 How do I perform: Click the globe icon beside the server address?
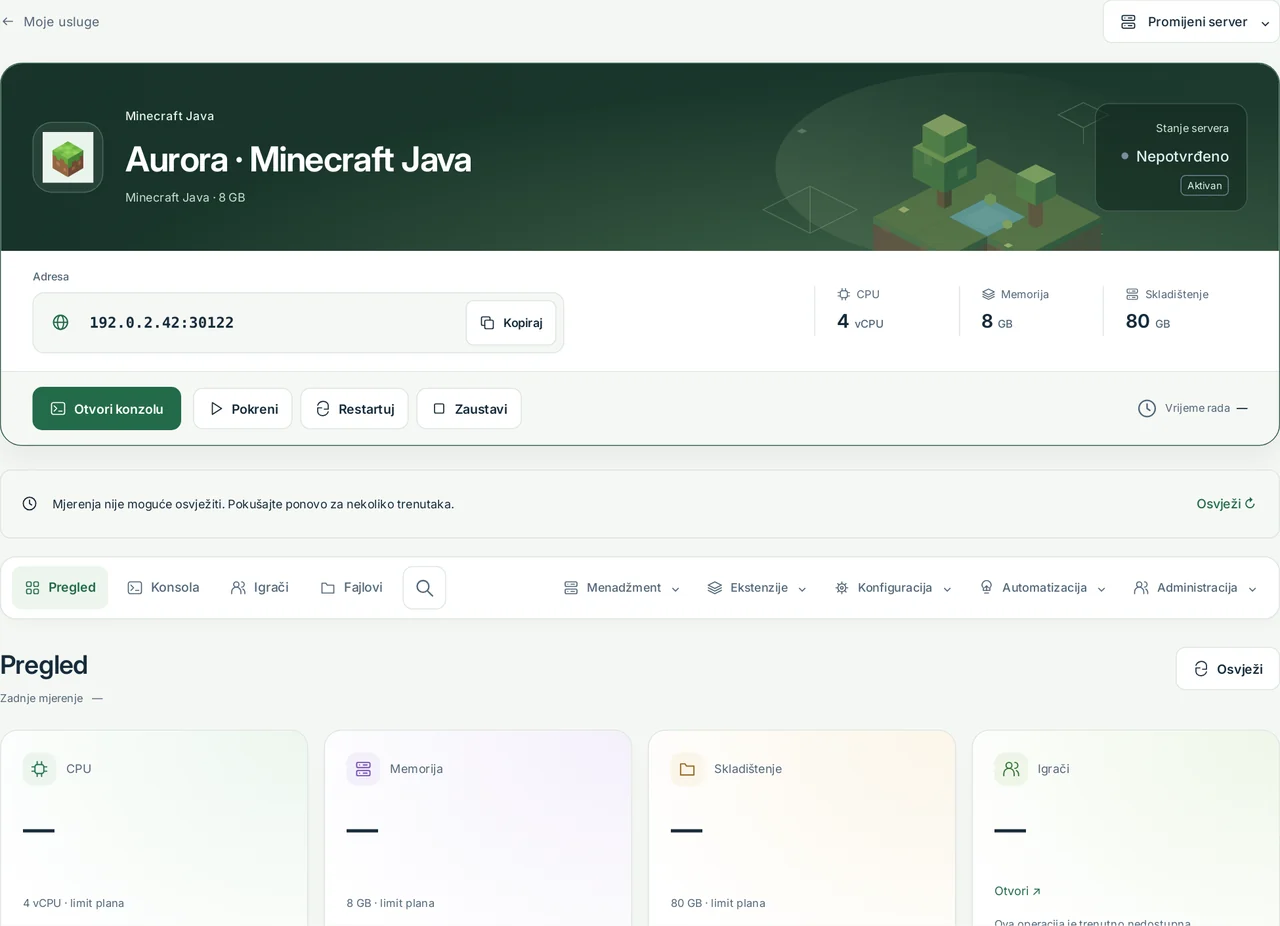coord(61,322)
